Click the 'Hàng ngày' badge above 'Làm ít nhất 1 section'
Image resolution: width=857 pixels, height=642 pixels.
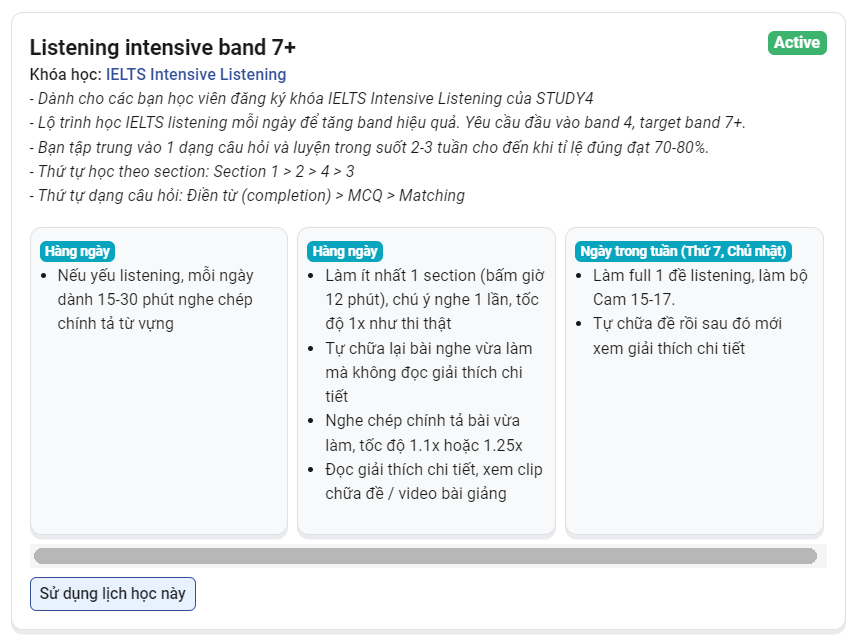point(345,251)
